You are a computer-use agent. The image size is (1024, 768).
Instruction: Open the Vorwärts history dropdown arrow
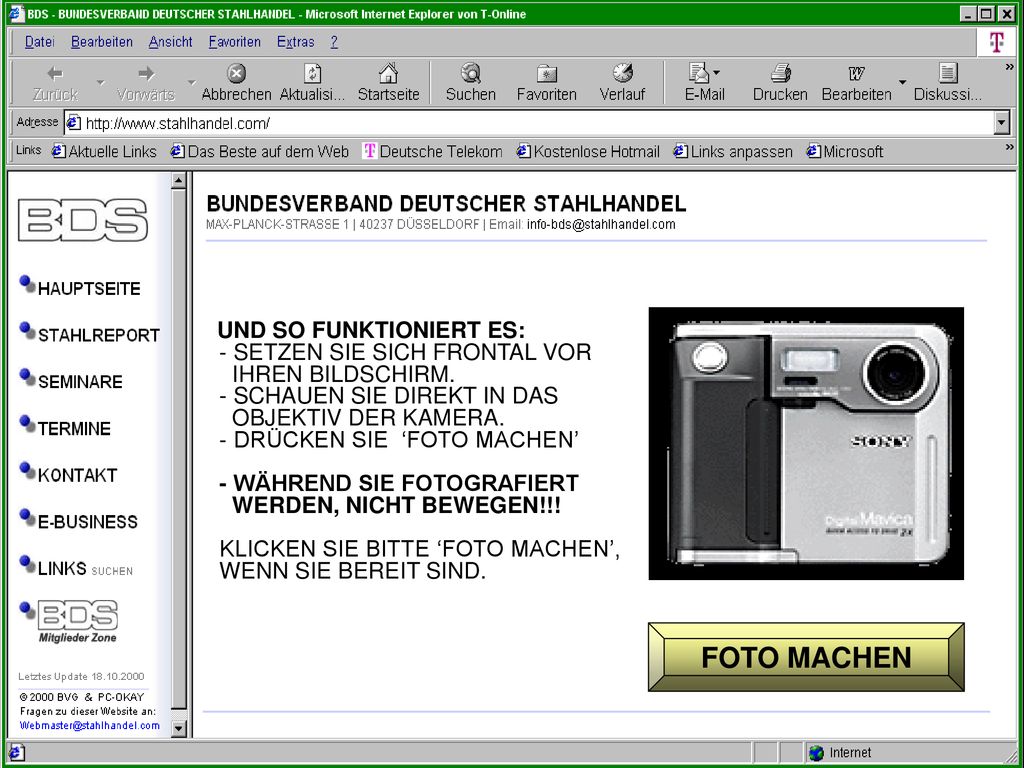191,83
